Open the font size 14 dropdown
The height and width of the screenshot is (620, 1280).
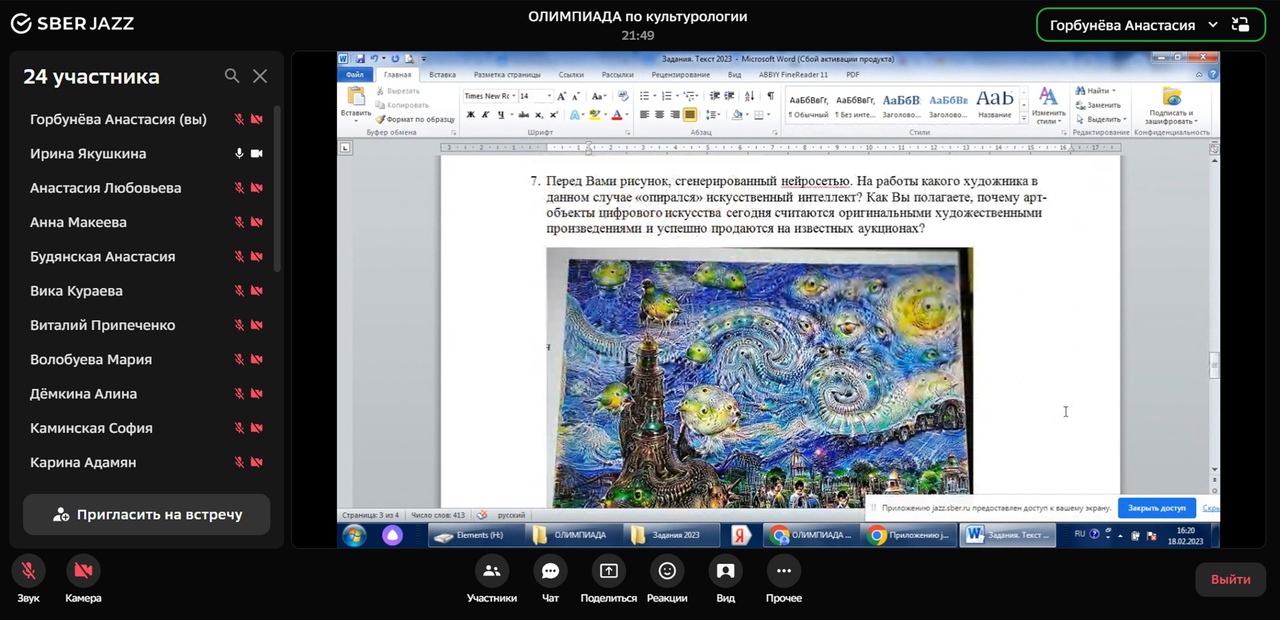point(549,96)
